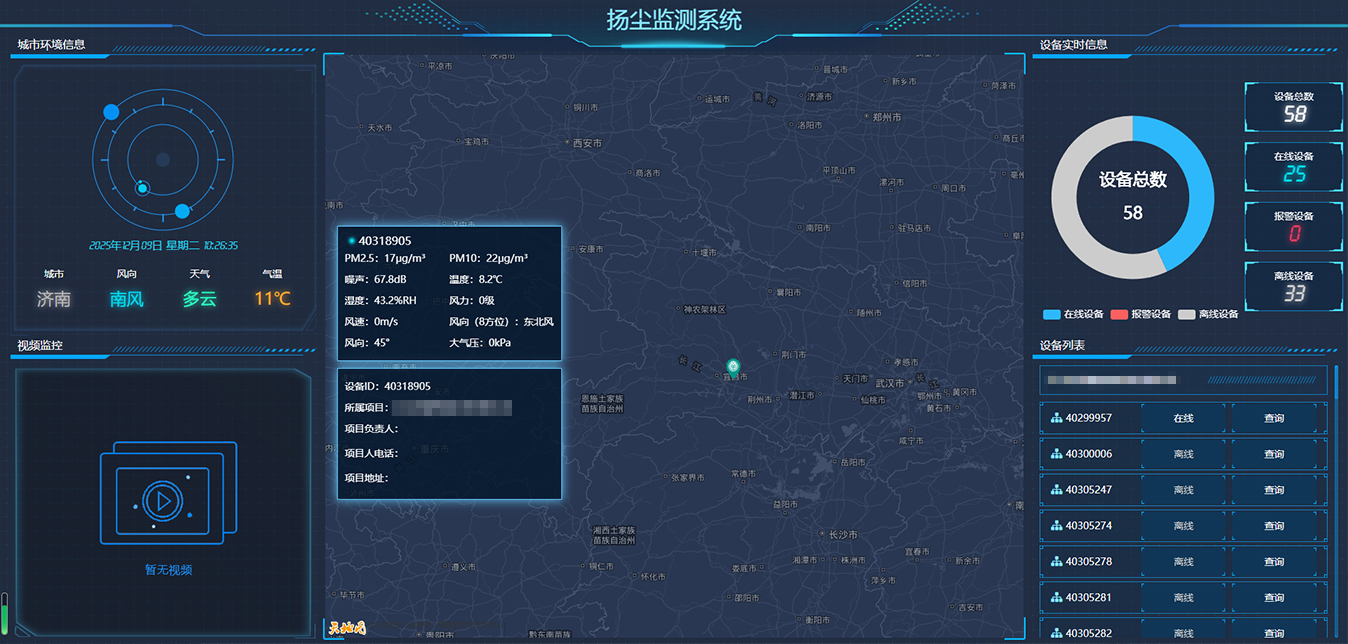Click the green map marker near 宜昌市
This screenshot has height=644, width=1348.
(733, 368)
